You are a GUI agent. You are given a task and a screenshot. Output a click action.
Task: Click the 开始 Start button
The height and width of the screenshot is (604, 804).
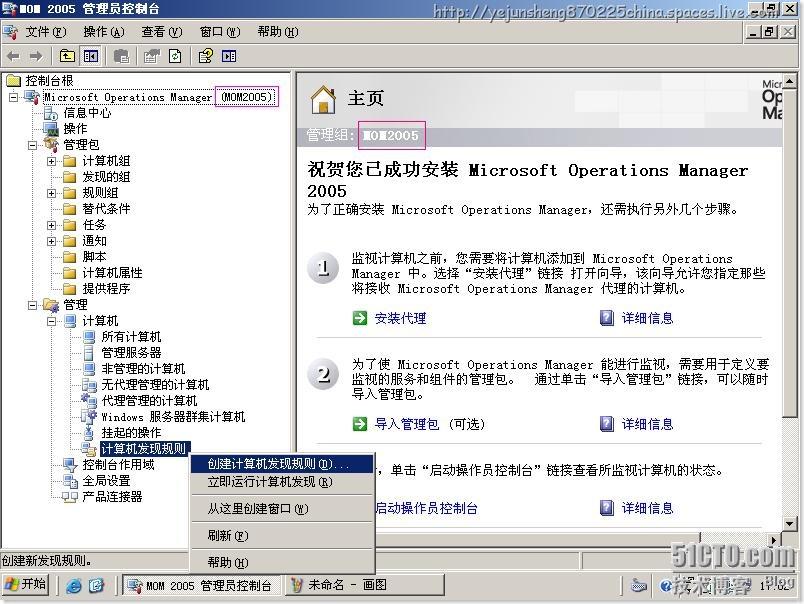[x=26, y=585]
